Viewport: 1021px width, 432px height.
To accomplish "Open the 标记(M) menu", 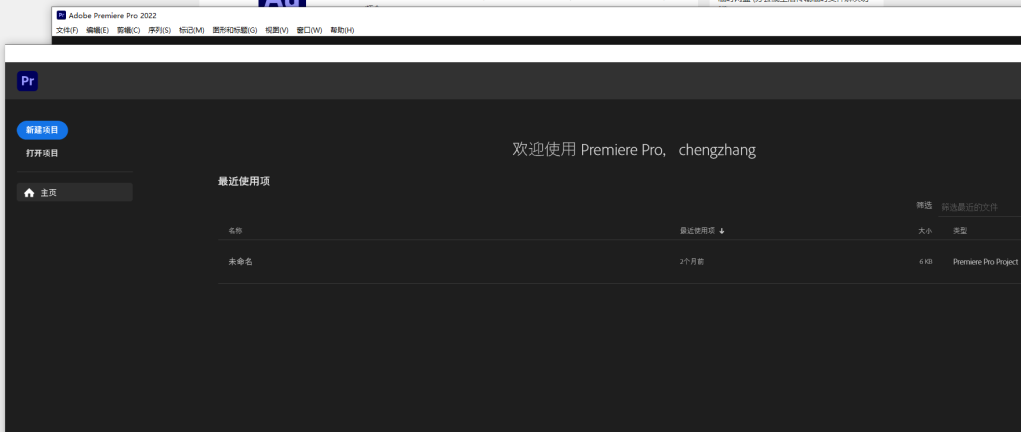I will pyautogui.click(x=191, y=30).
